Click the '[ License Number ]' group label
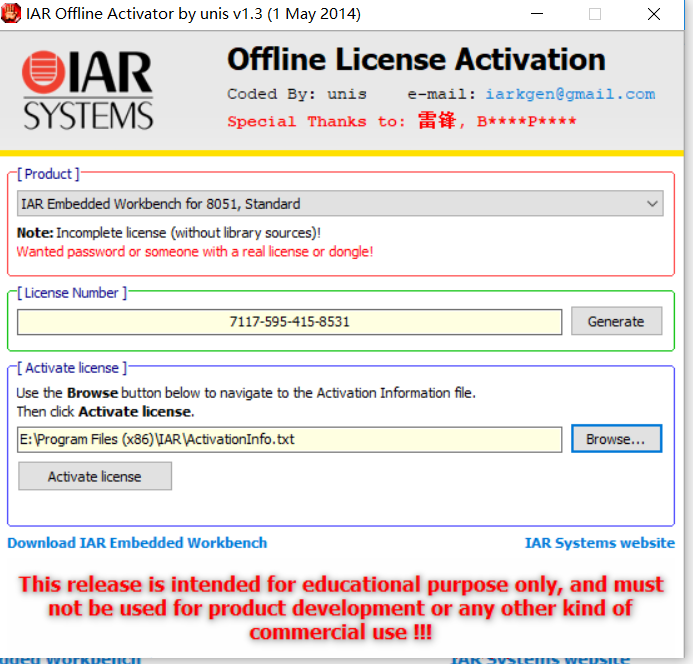Image resolution: width=693 pixels, height=664 pixels. [72, 293]
